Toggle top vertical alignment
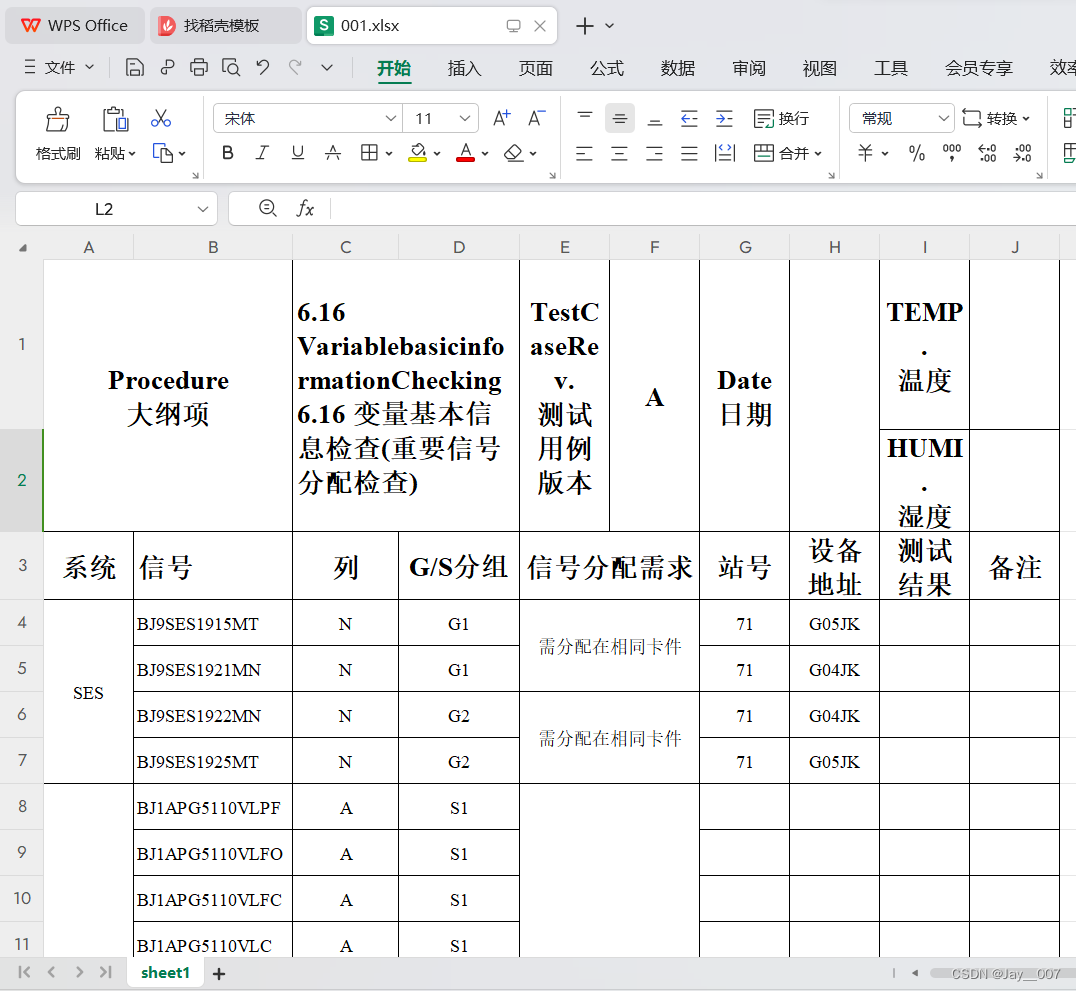This screenshot has width=1076, height=991. pos(585,119)
